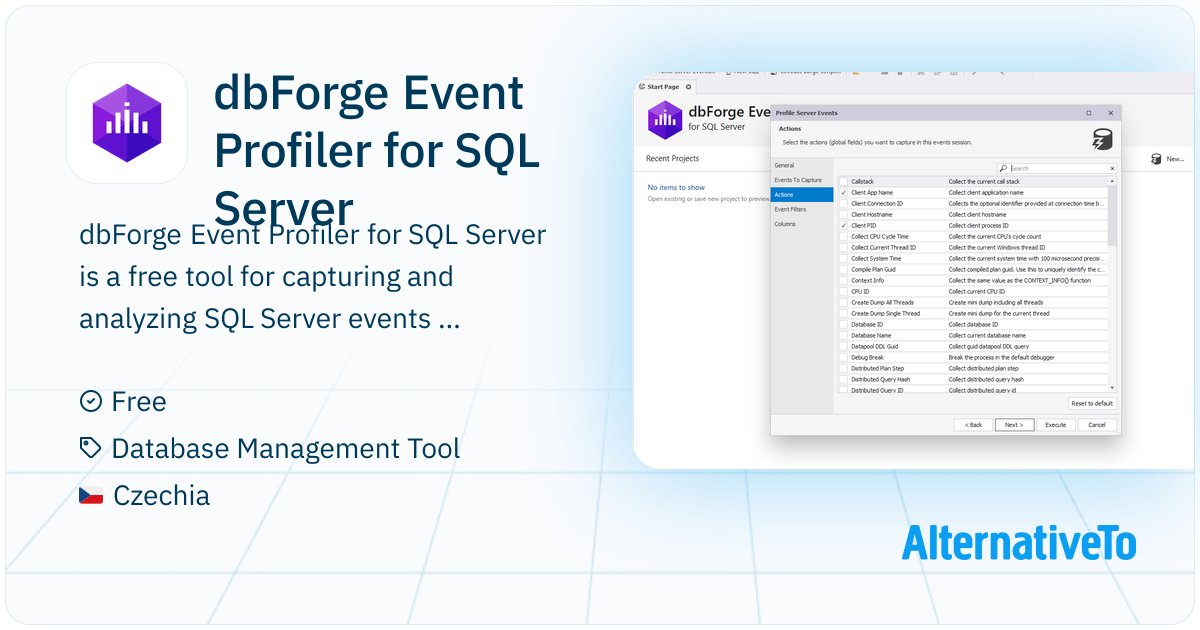Open the General page in the dialog sidebar
The width and height of the screenshot is (1200, 630).
coord(801,165)
